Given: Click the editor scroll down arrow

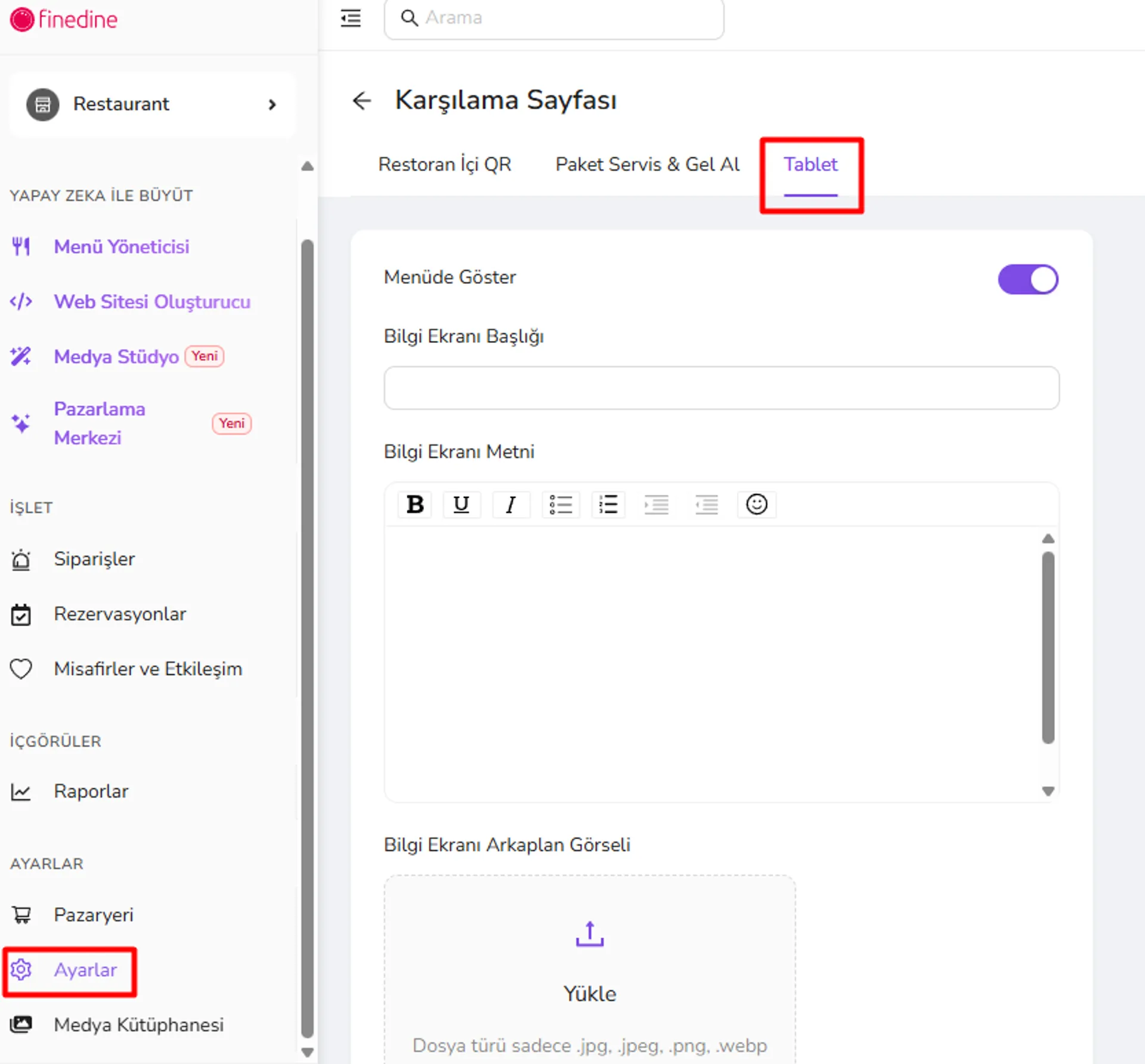Looking at the screenshot, I should tap(1048, 791).
